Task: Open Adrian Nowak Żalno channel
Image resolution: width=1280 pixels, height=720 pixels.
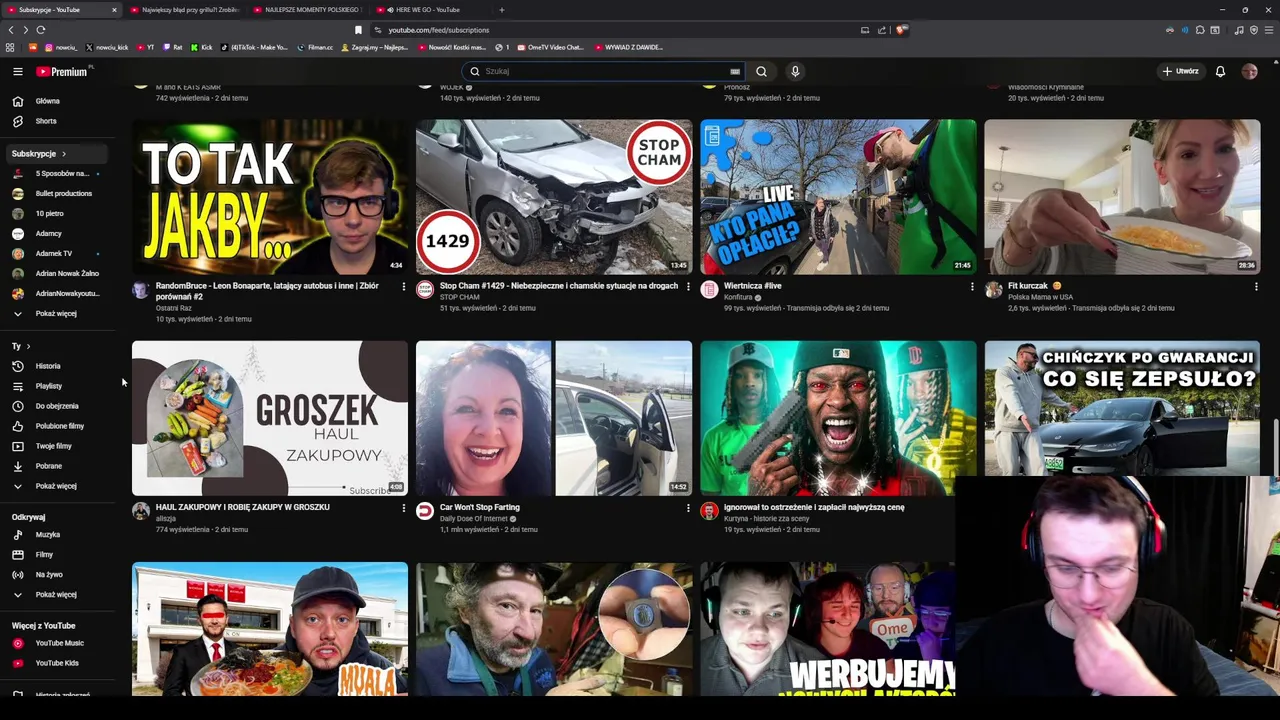Action: pyautogui.click(x=57, y=274)
